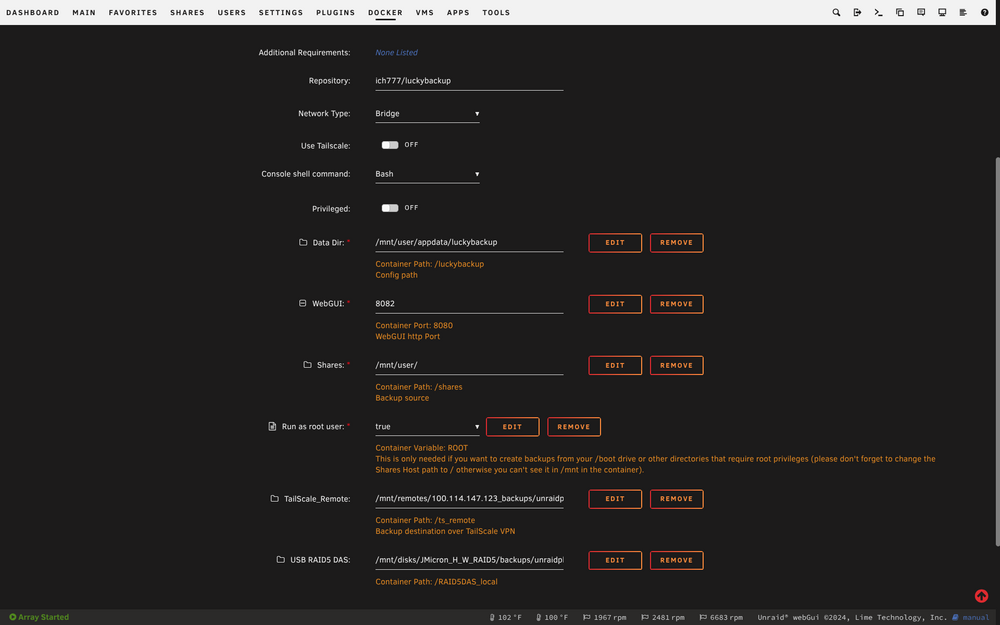Open the search icon in top bar
Image resolution: width=1000 pixels, height=625 pixels.
[836, 12]
